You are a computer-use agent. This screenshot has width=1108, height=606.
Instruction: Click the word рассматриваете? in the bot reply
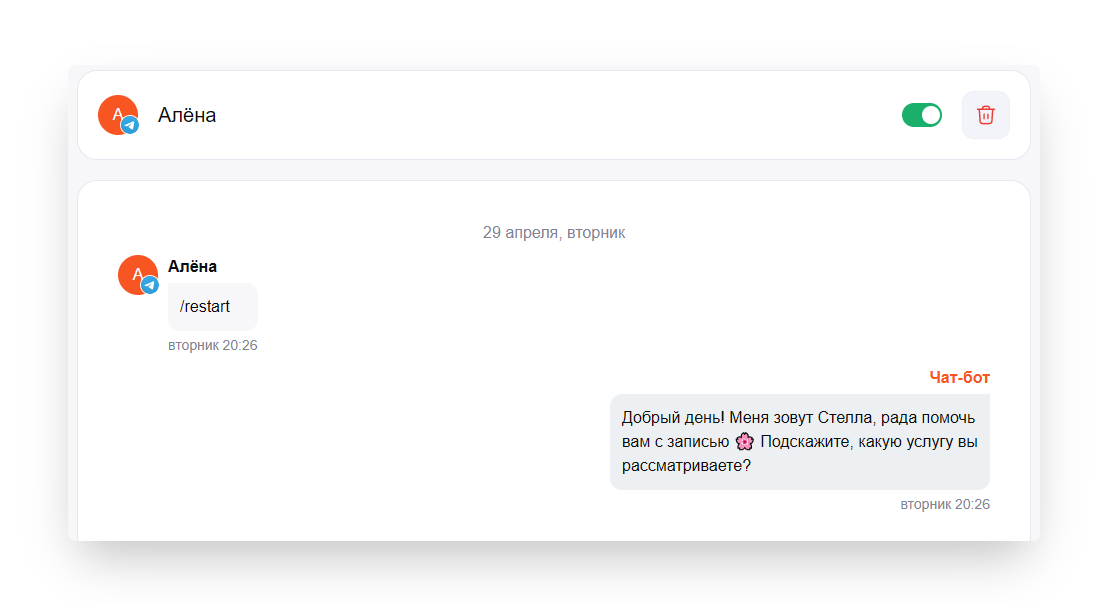[x=686, y=466]
